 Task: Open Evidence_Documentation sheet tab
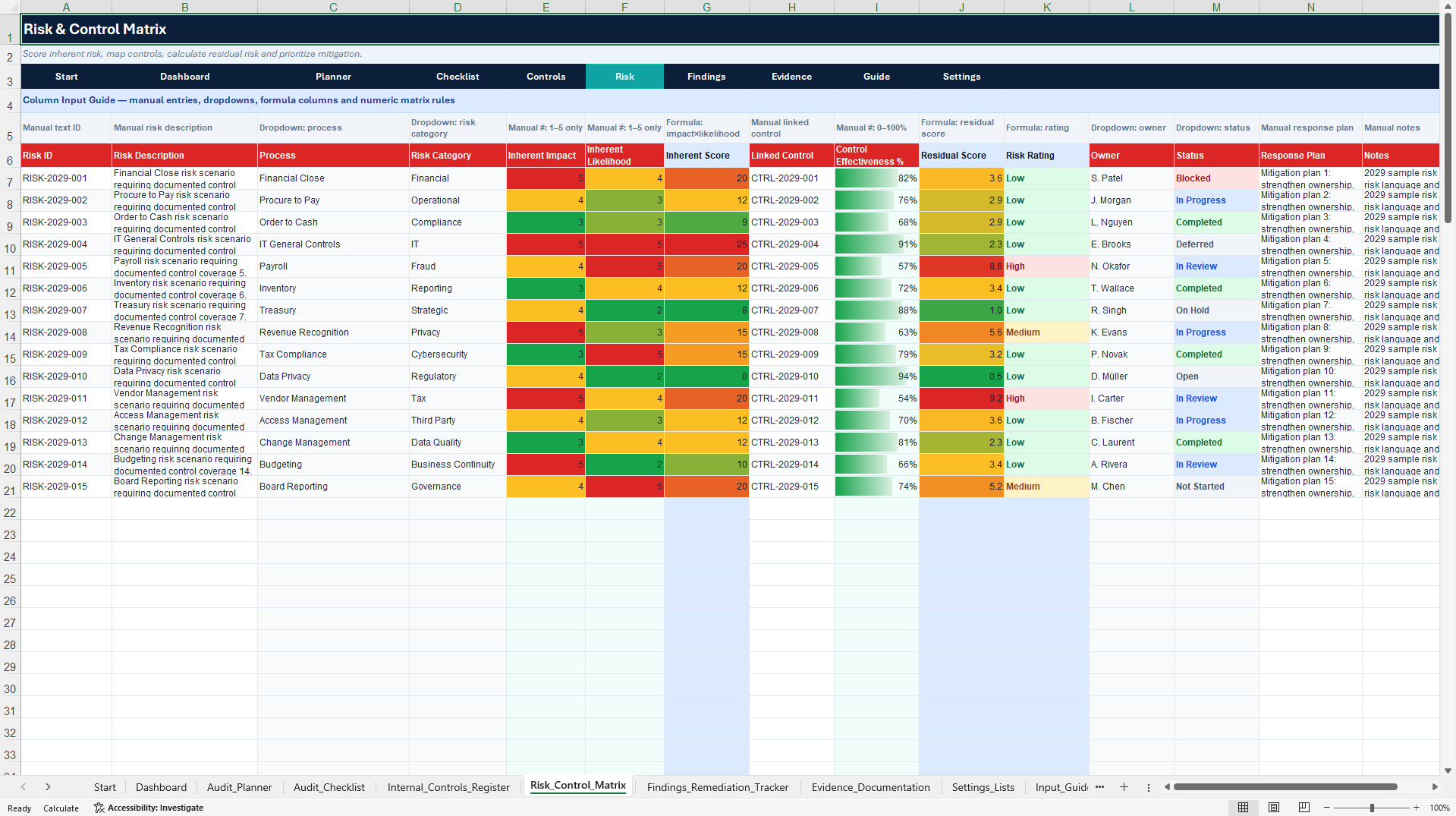coord(870,787)
